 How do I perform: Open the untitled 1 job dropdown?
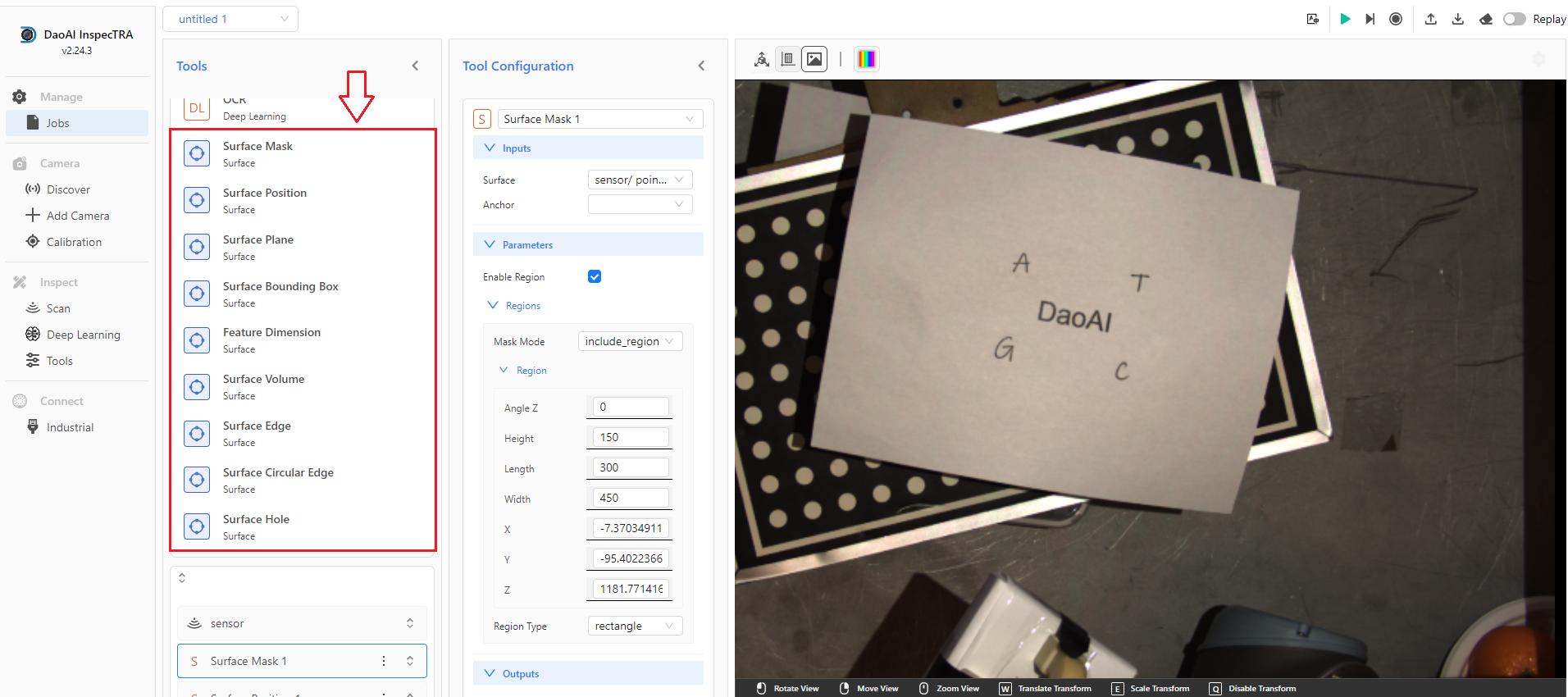(230, 19)
